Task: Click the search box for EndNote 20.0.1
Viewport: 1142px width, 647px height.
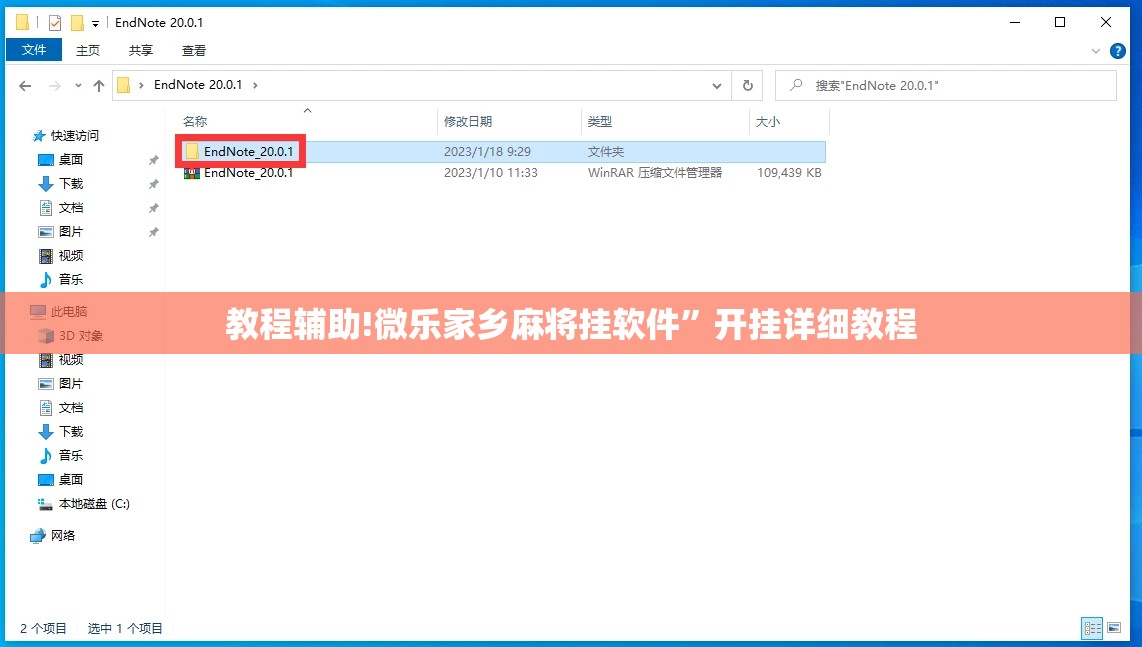Action: (x=945, y=85)
